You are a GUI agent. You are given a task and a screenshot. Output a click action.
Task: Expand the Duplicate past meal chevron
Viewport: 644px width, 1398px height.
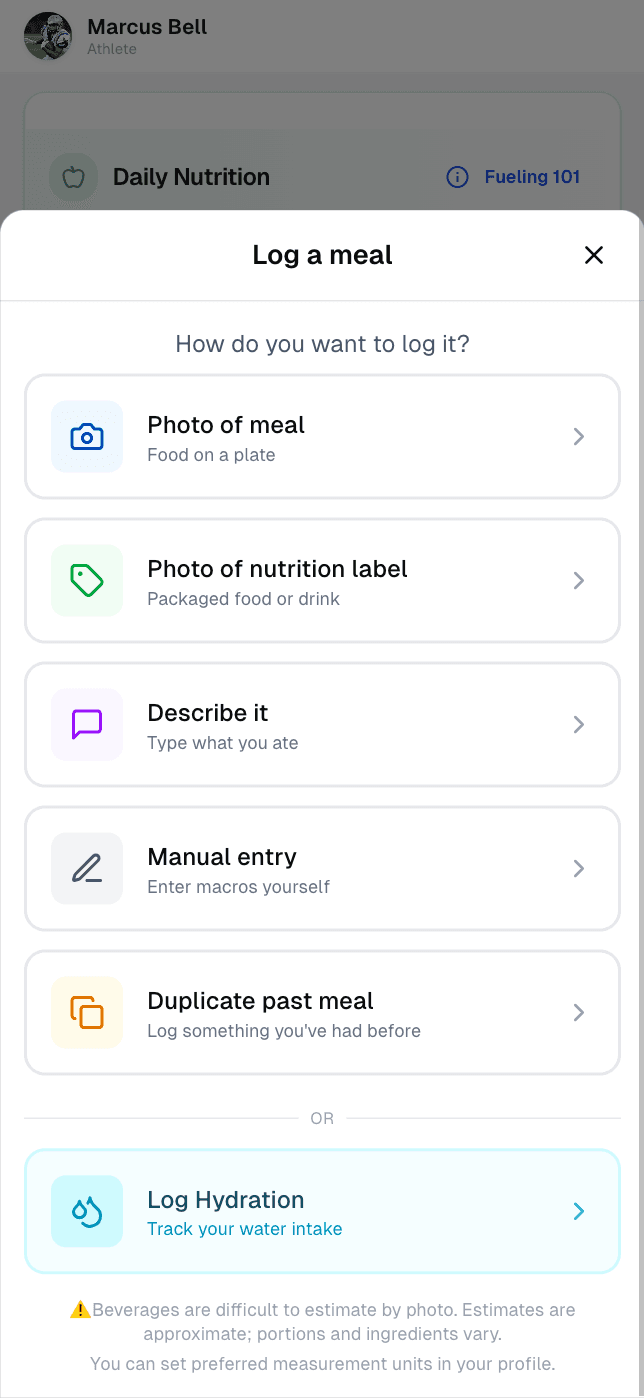coord(578,1013)
